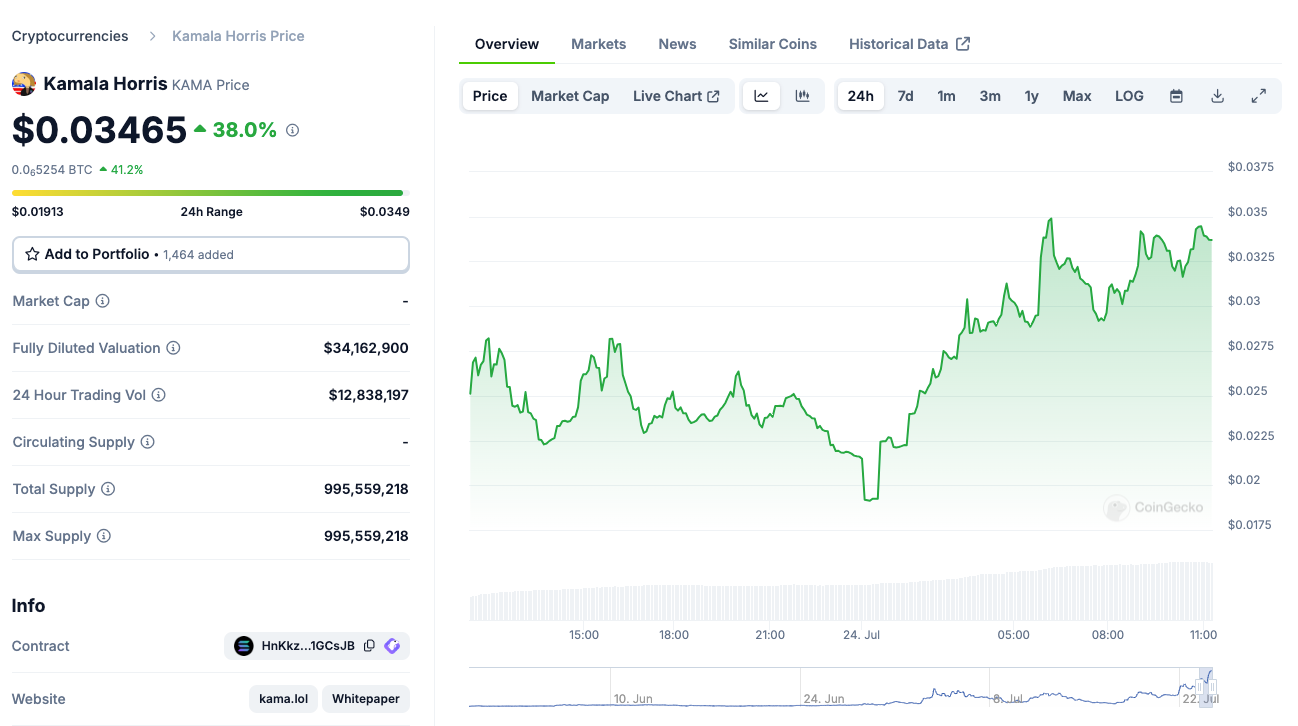This screenshot has height=726, width=1298.
Task: Open the calendar date range picker
Action: point(1176,96)
